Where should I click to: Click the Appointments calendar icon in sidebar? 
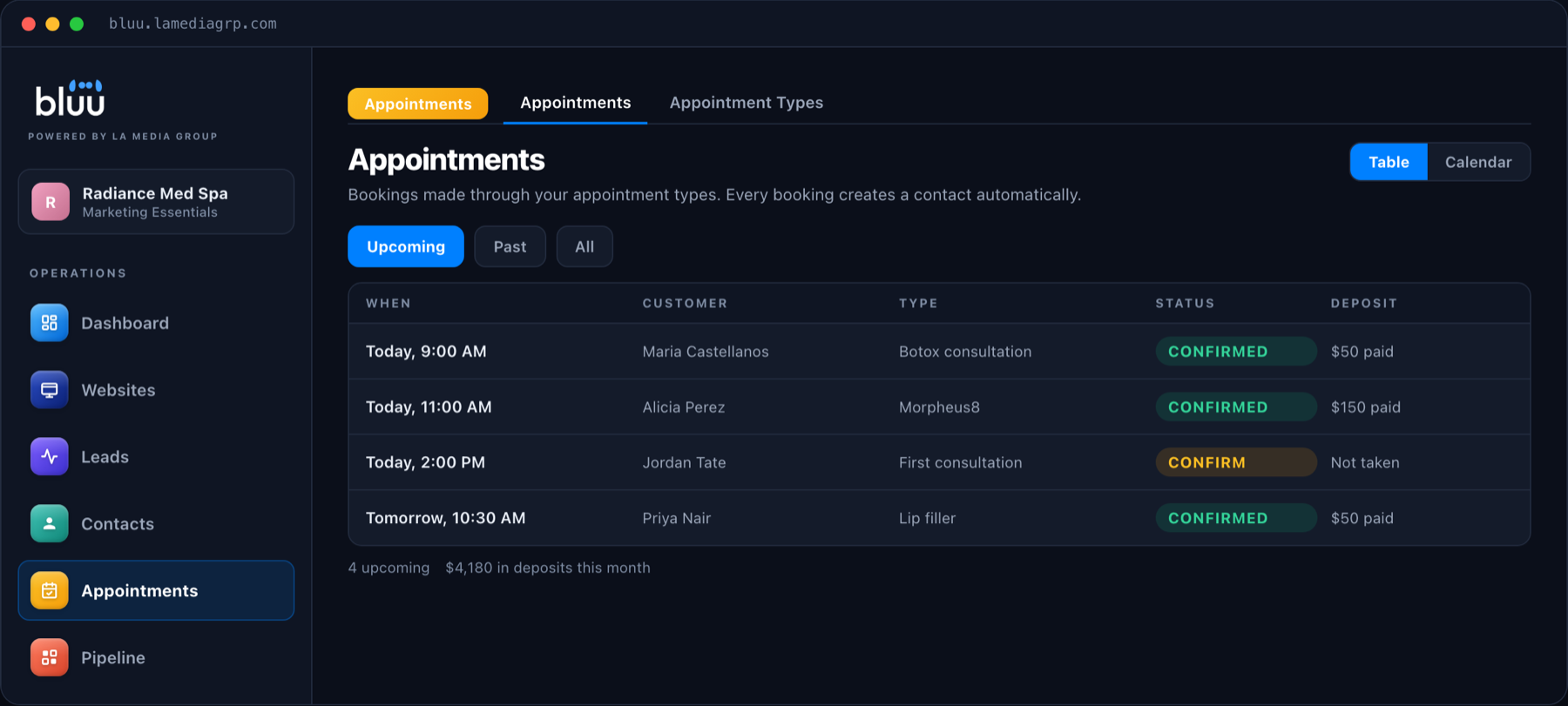pyautogui.click(x=50, y=590)
